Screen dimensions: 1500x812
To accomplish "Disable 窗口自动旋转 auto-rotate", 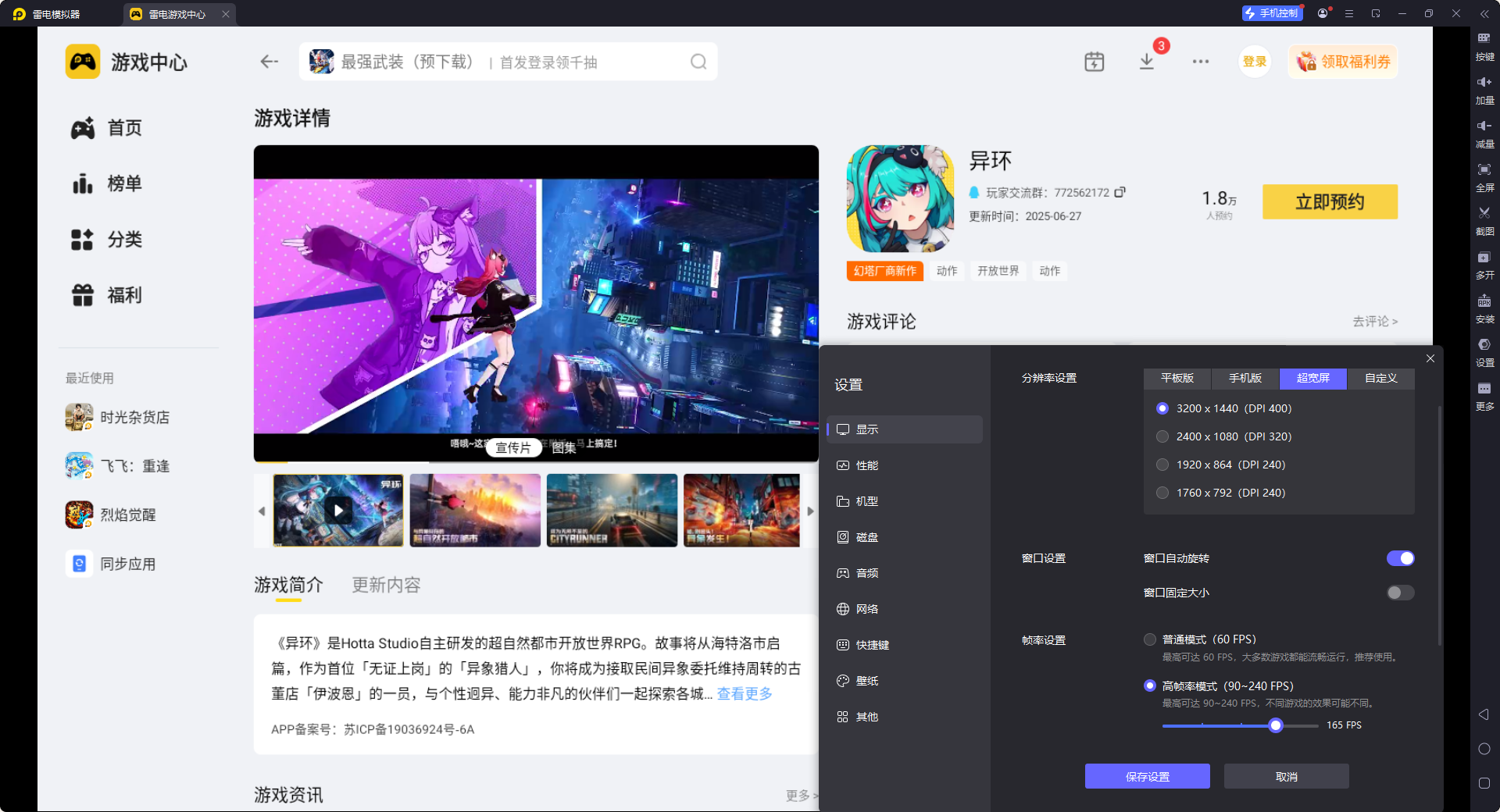I will [1399, 558].
